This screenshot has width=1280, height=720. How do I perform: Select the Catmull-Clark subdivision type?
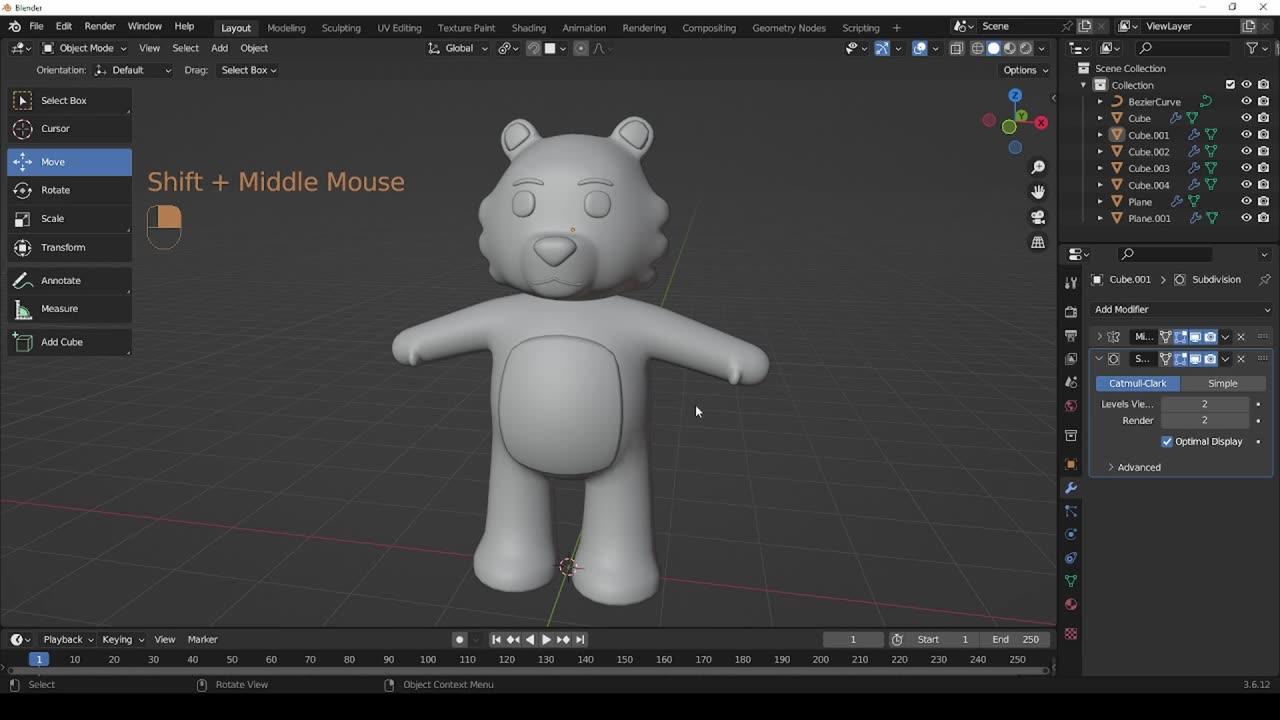[1138, 383]
